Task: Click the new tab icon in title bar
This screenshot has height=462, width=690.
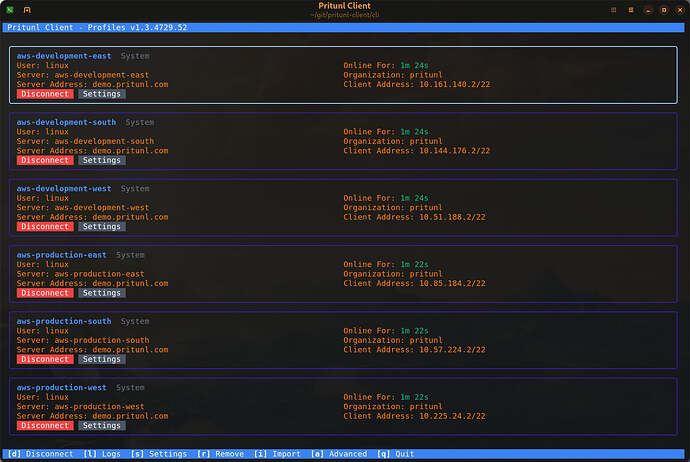Action: pyautogui.click(x=27, y=10)
